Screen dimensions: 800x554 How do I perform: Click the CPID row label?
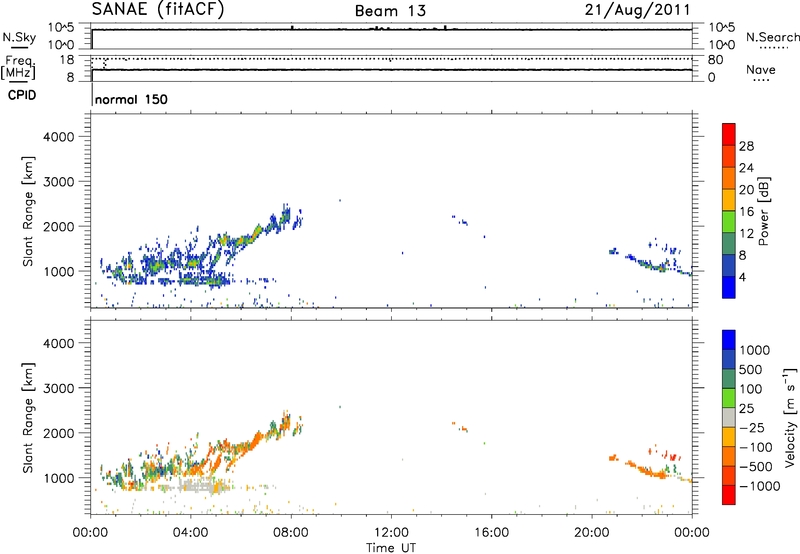pos(22,95)
